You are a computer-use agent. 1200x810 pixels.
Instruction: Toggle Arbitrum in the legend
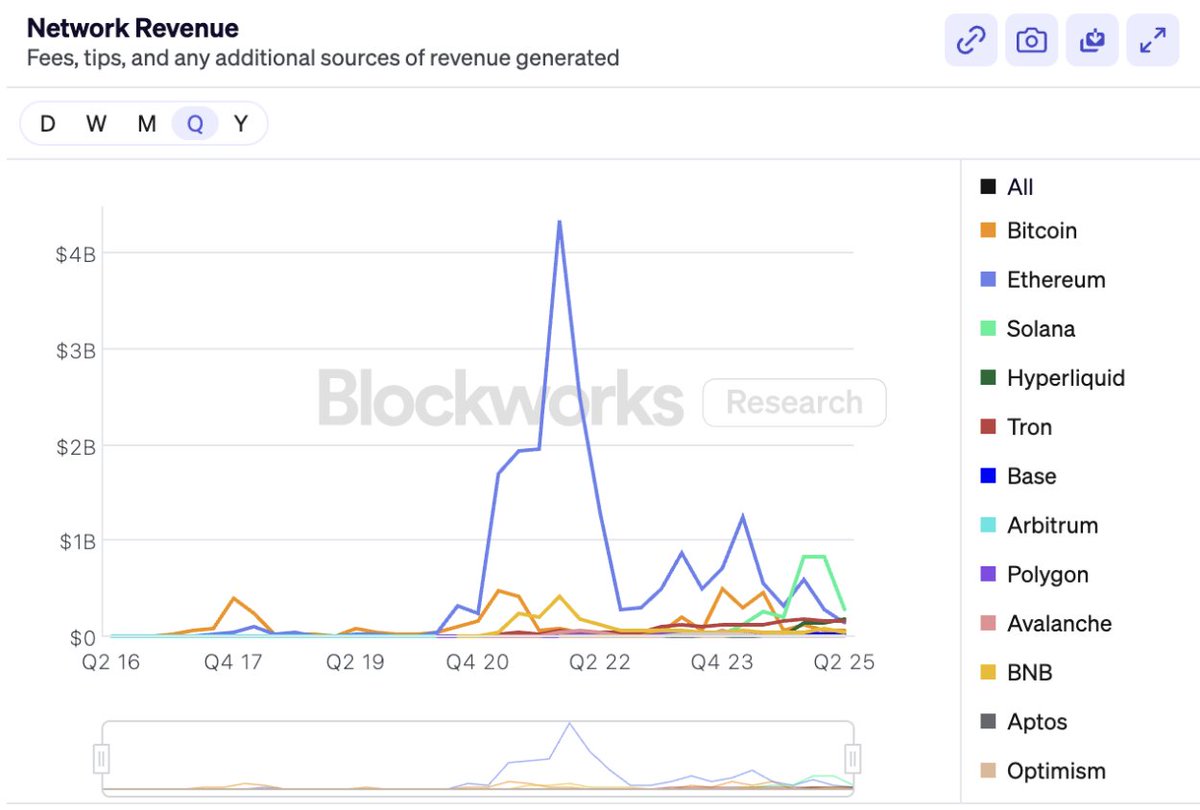1052,525
